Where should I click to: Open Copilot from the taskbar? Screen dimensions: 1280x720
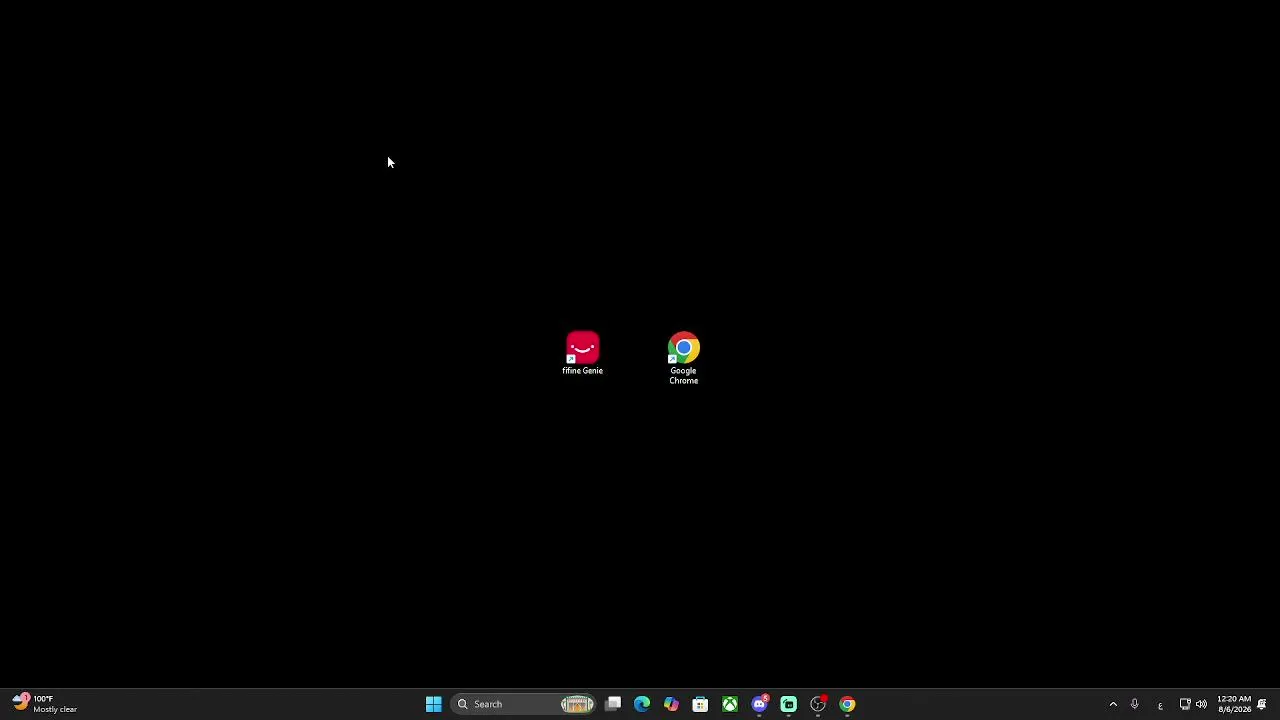(671, 704)
